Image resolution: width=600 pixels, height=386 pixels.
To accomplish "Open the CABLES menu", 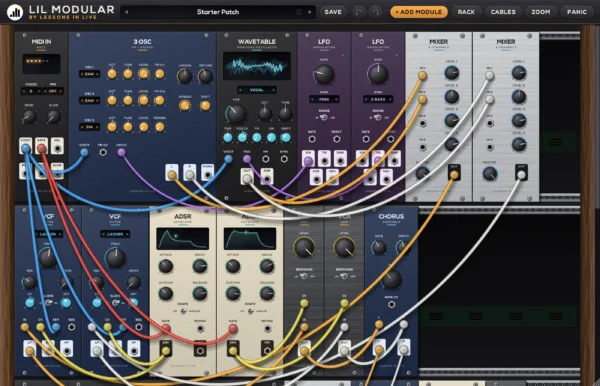I will pyautogui.click(x=503, y=12).
